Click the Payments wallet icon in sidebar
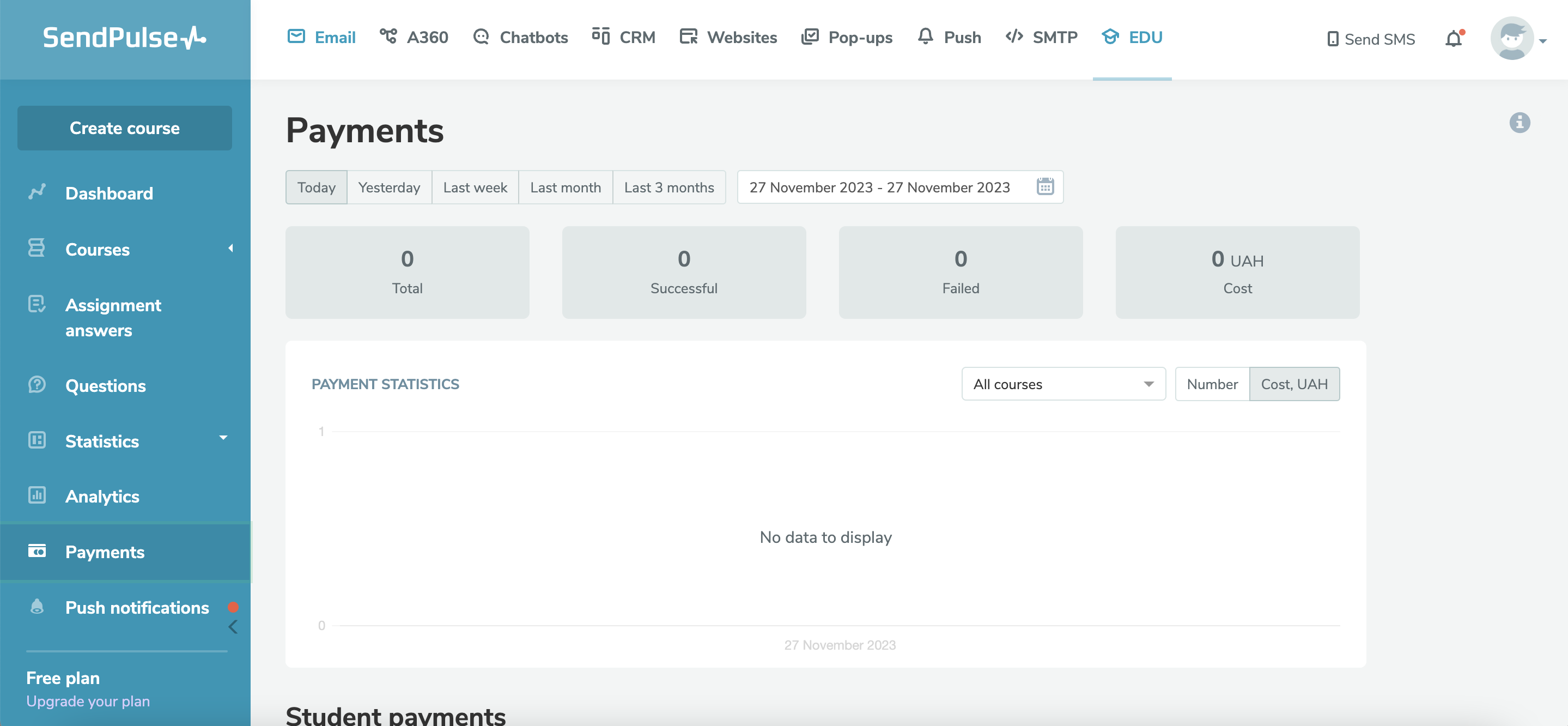The image size is (1568, 726). 37,551
